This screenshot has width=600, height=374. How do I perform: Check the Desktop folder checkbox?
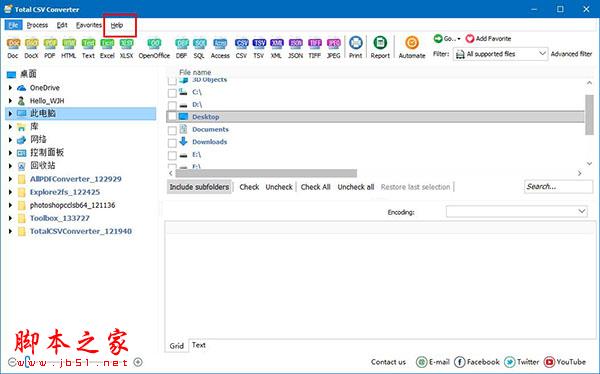coord(172,117)
